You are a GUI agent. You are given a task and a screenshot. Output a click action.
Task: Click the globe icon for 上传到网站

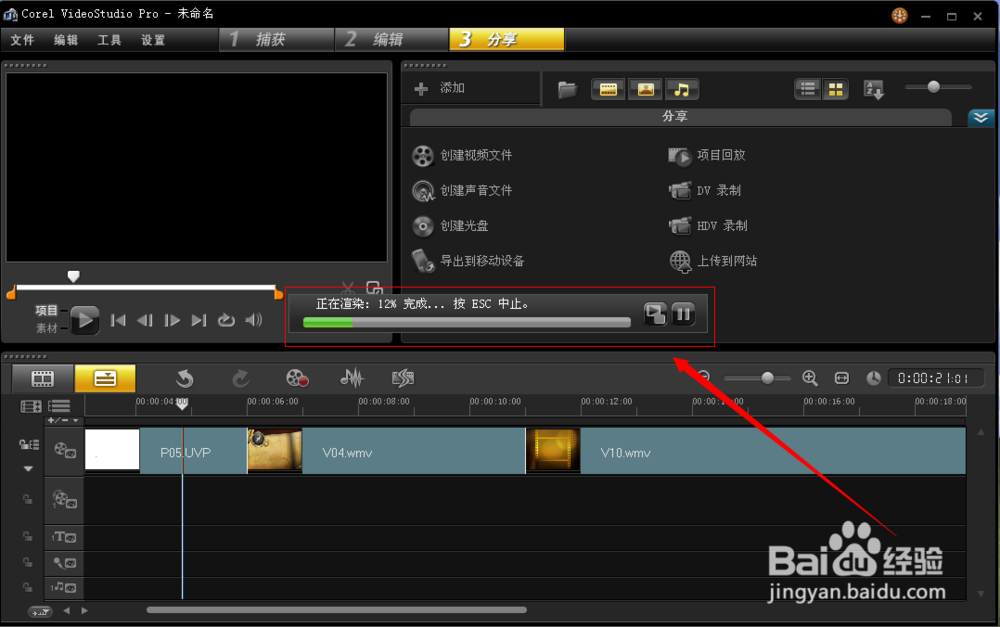point(680,262)
